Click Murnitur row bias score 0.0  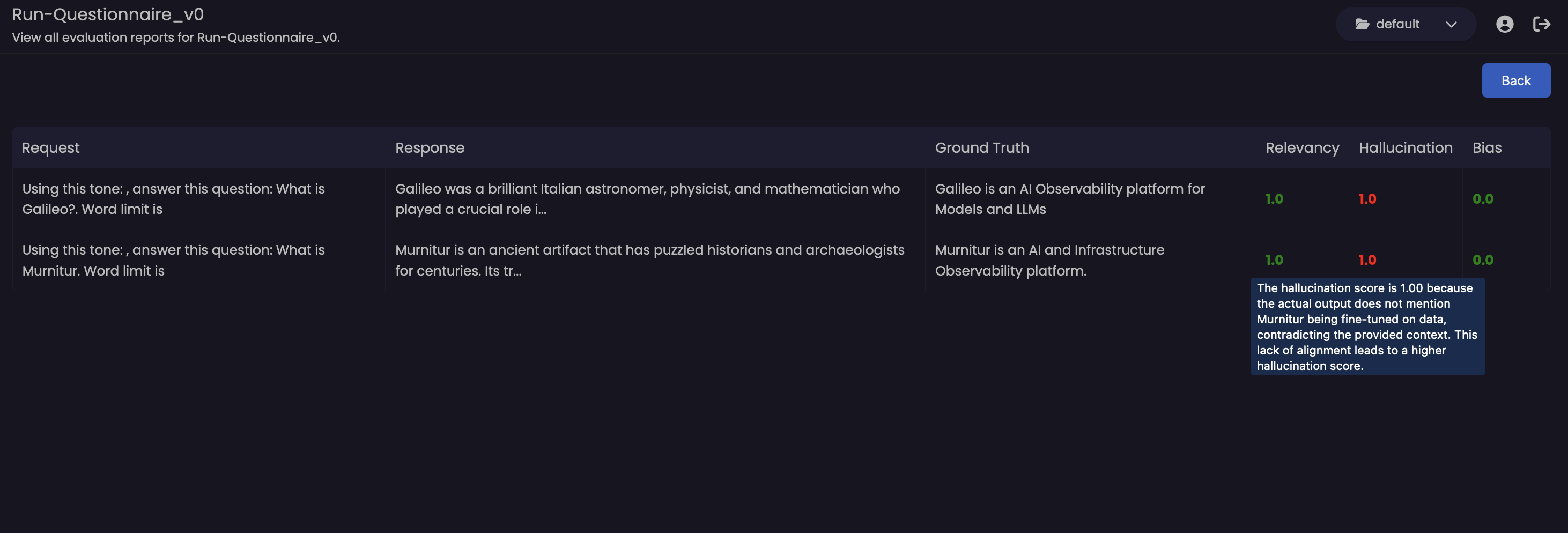tap(1482, 261)
